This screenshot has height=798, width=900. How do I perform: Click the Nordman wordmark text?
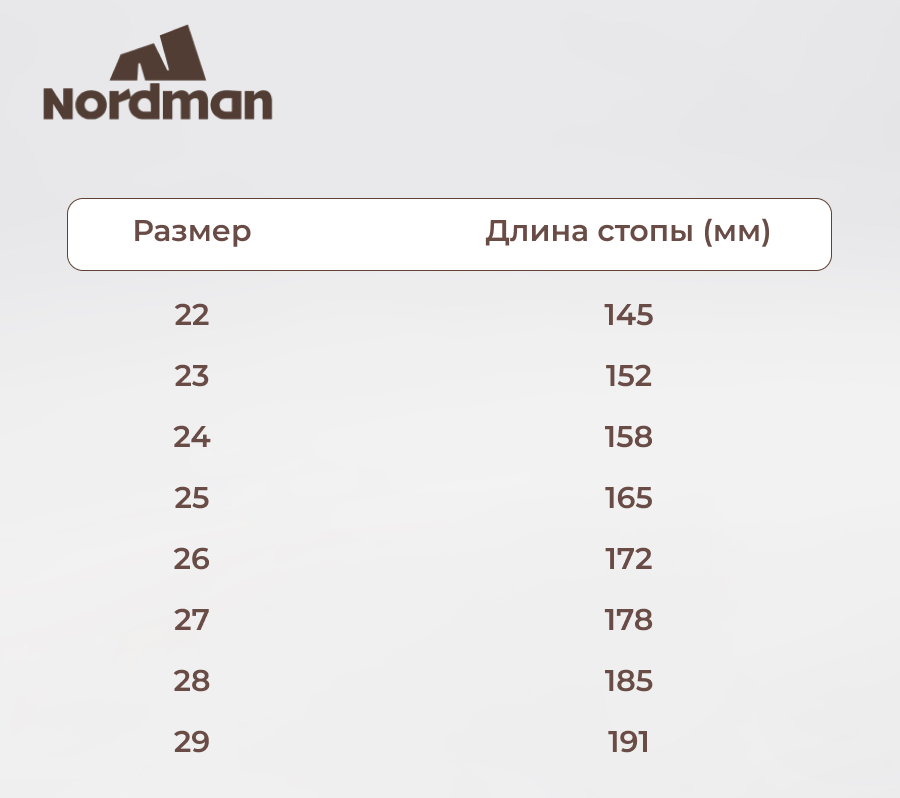click(x=158, y=103)
